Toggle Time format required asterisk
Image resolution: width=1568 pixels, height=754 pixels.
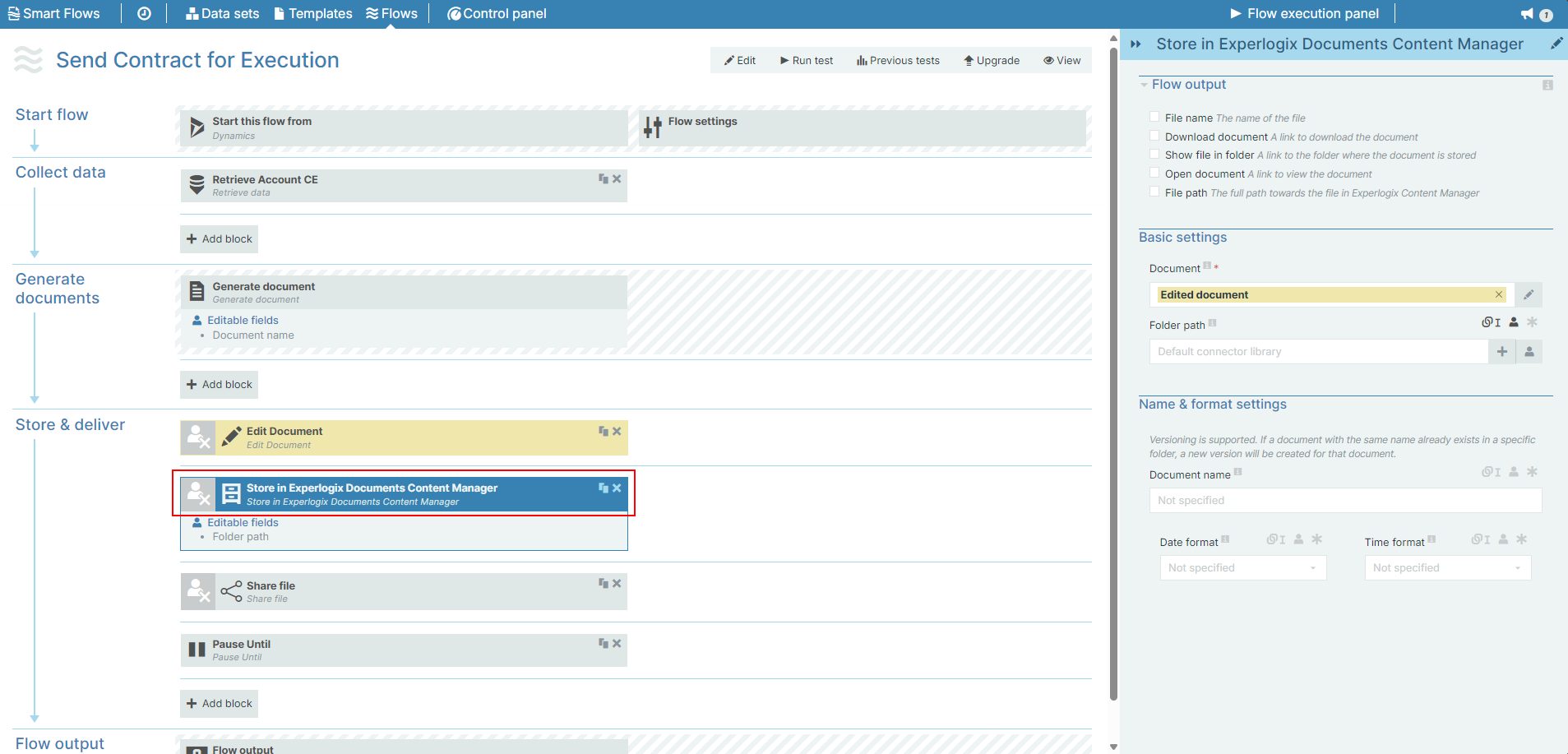click(x=1521, y=539)
